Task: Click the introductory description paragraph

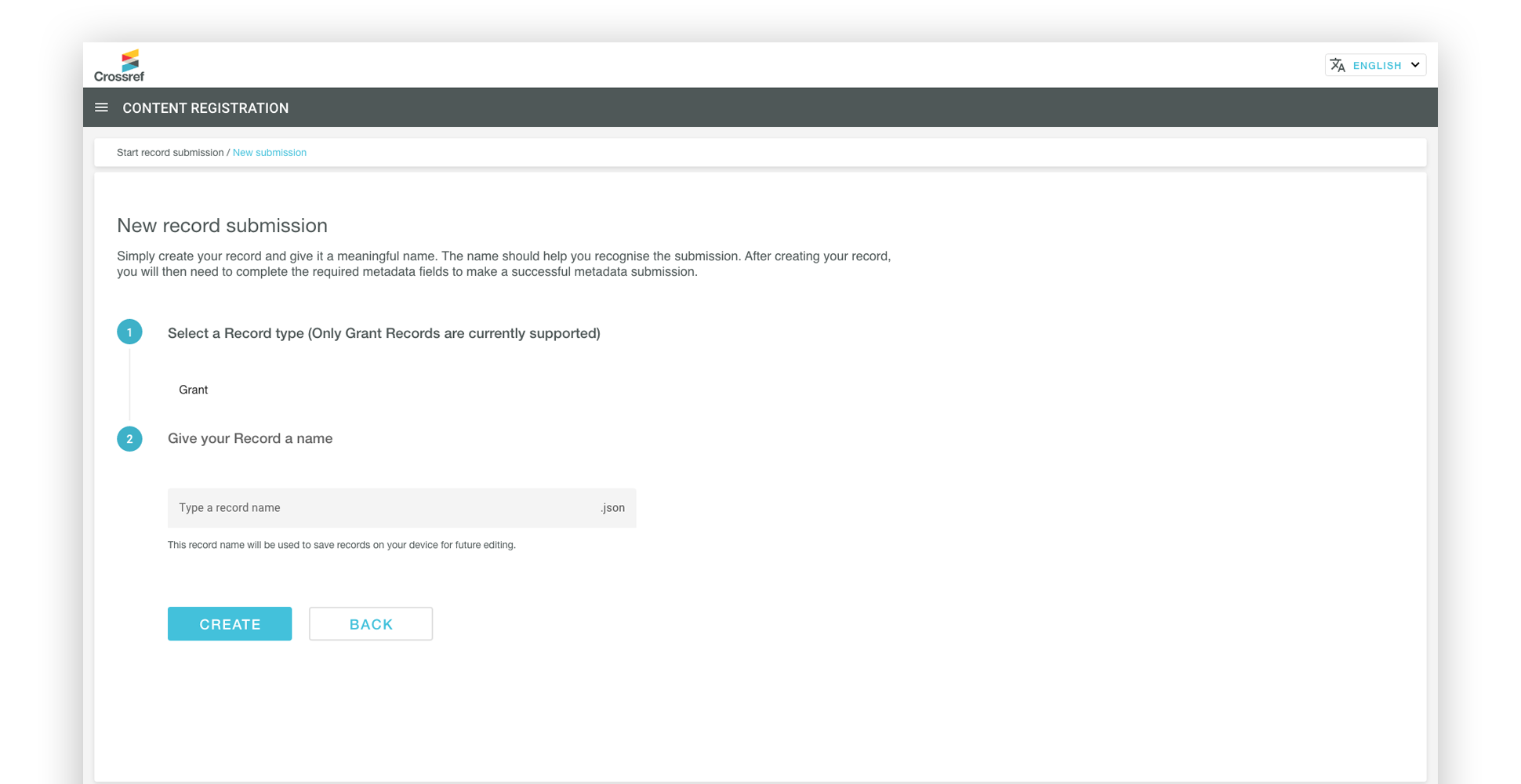Action: tap(503, 264)
